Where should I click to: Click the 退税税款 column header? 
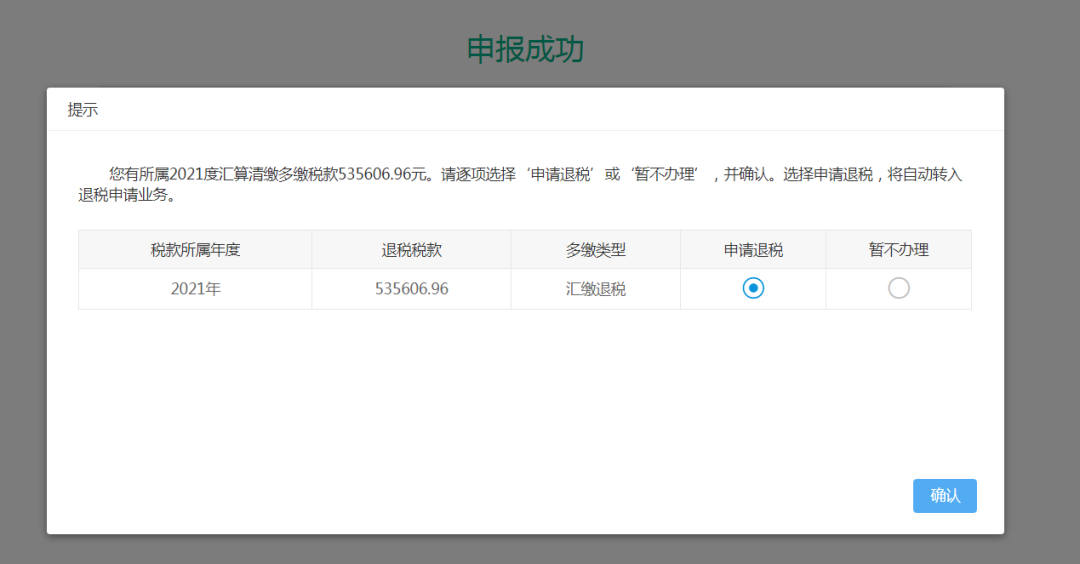point(411,250)
